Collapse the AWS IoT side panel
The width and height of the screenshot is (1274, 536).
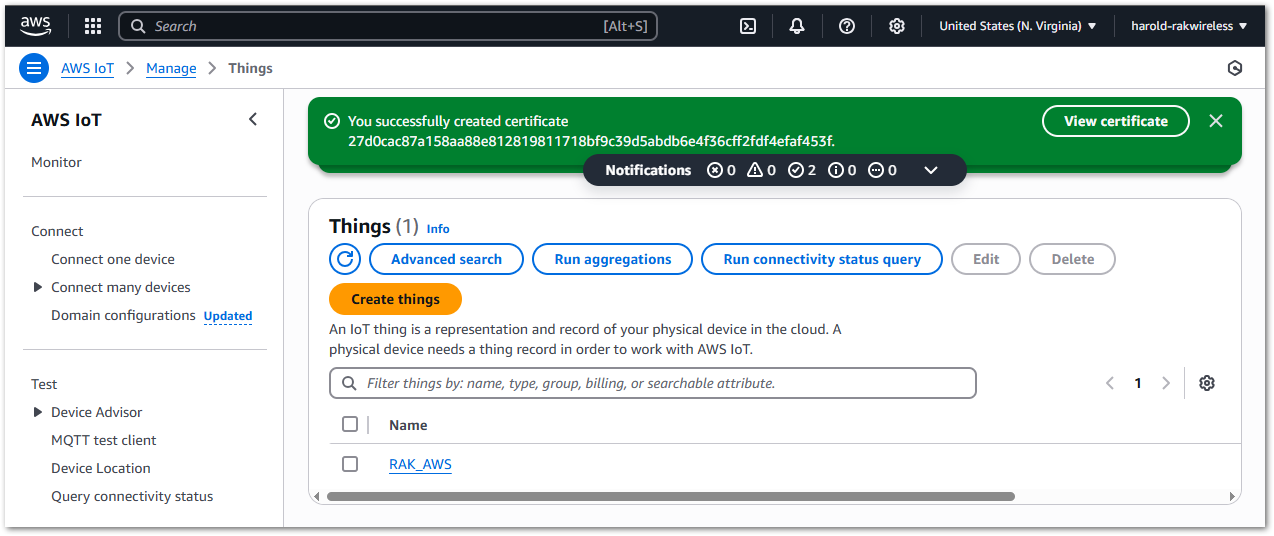point(253,120)
